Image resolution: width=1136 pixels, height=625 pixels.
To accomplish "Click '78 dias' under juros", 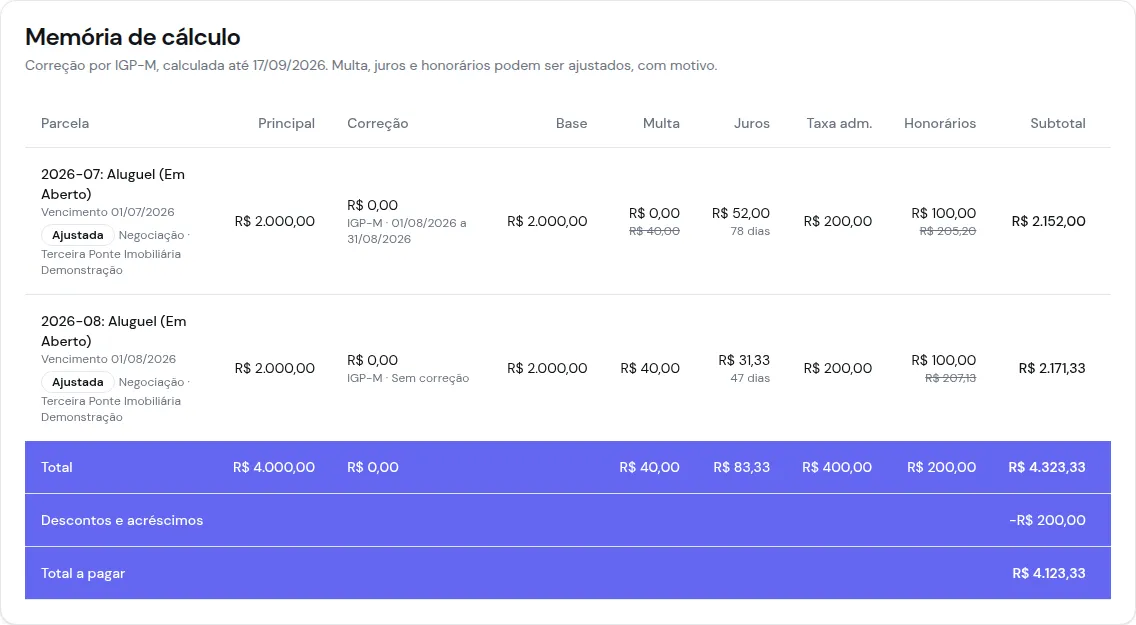I will pos(750,231).
